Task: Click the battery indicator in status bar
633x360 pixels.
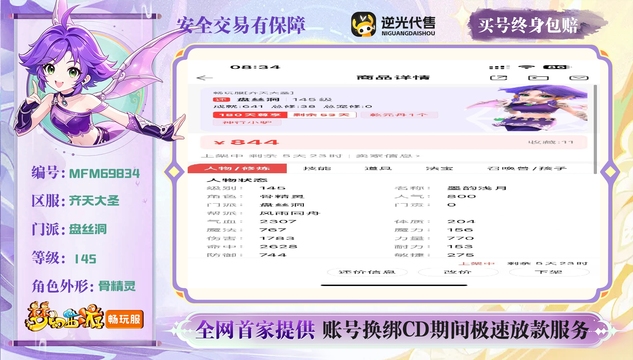Action: pos(556,67)
